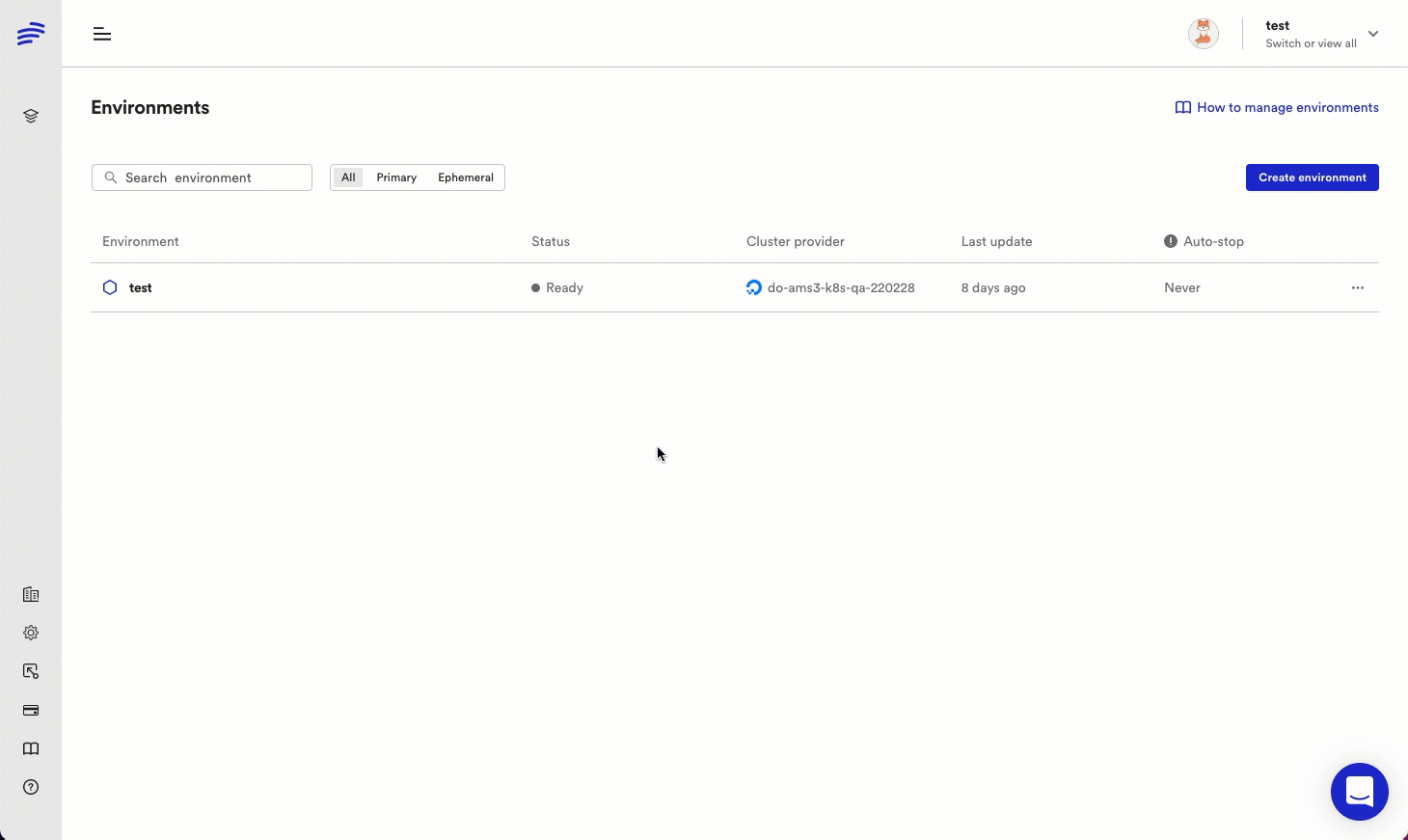Click the book icon next to How to manage environments
This screenshot has height=840, width=1408.
click(1183, 107)
